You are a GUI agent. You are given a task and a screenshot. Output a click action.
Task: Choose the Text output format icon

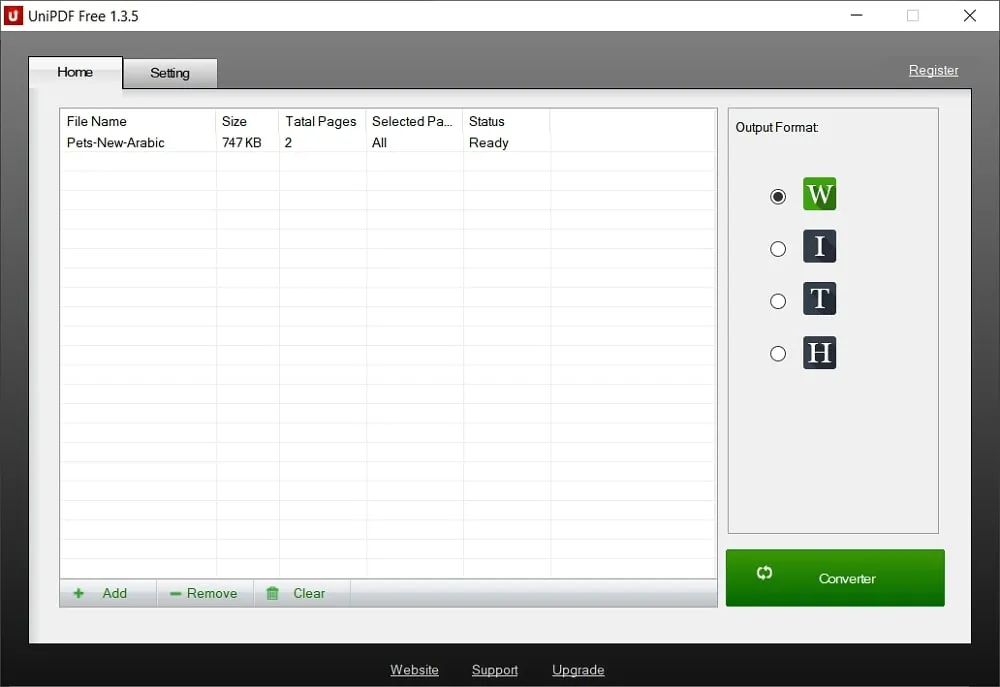pos(819,299)
